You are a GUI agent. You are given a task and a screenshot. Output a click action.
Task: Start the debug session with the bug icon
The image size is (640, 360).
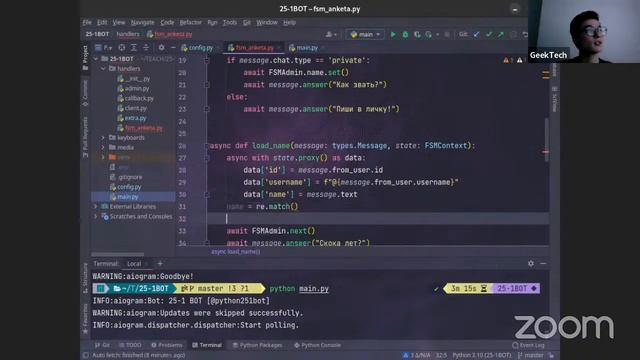[405, 35]
